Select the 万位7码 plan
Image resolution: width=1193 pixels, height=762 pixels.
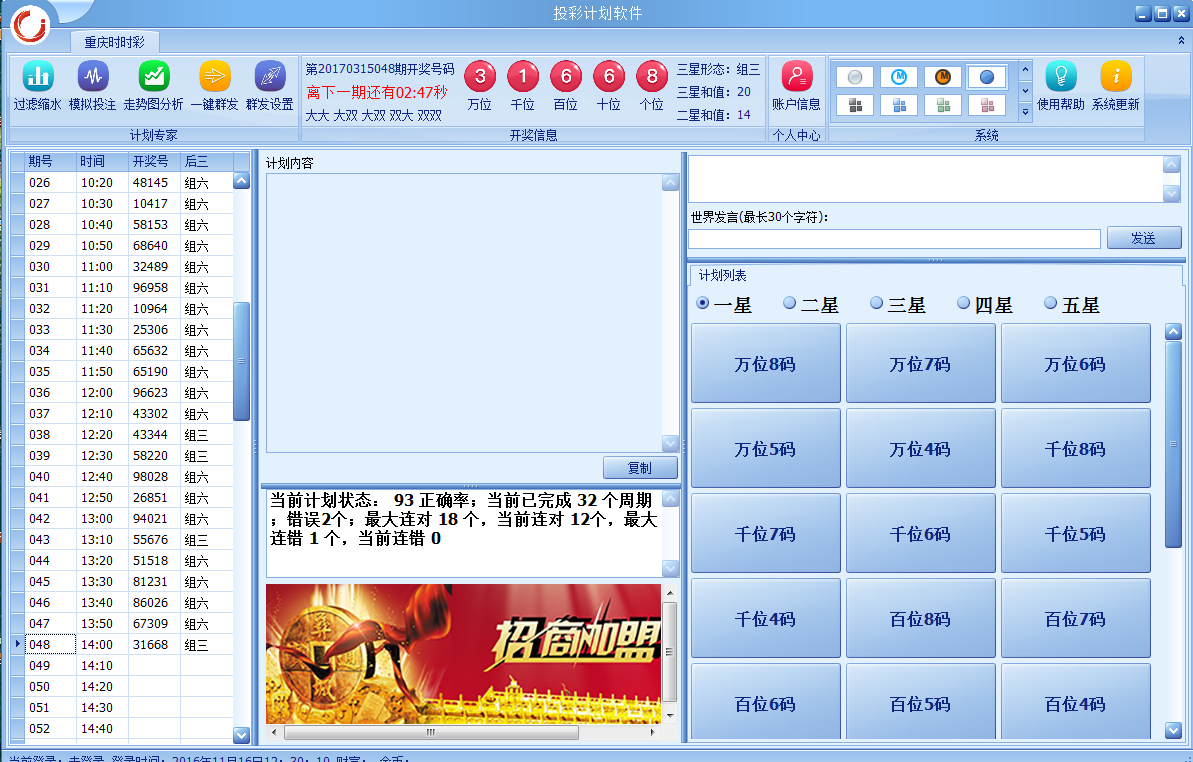921,364
